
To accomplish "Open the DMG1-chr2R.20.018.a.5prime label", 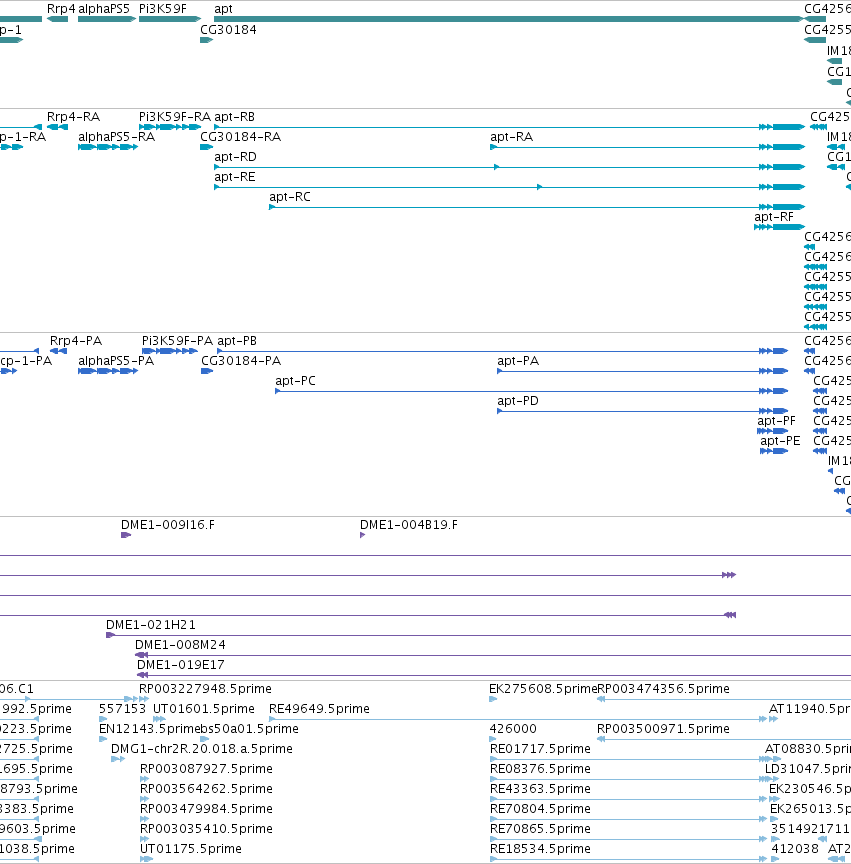I will tap(202, 749).
